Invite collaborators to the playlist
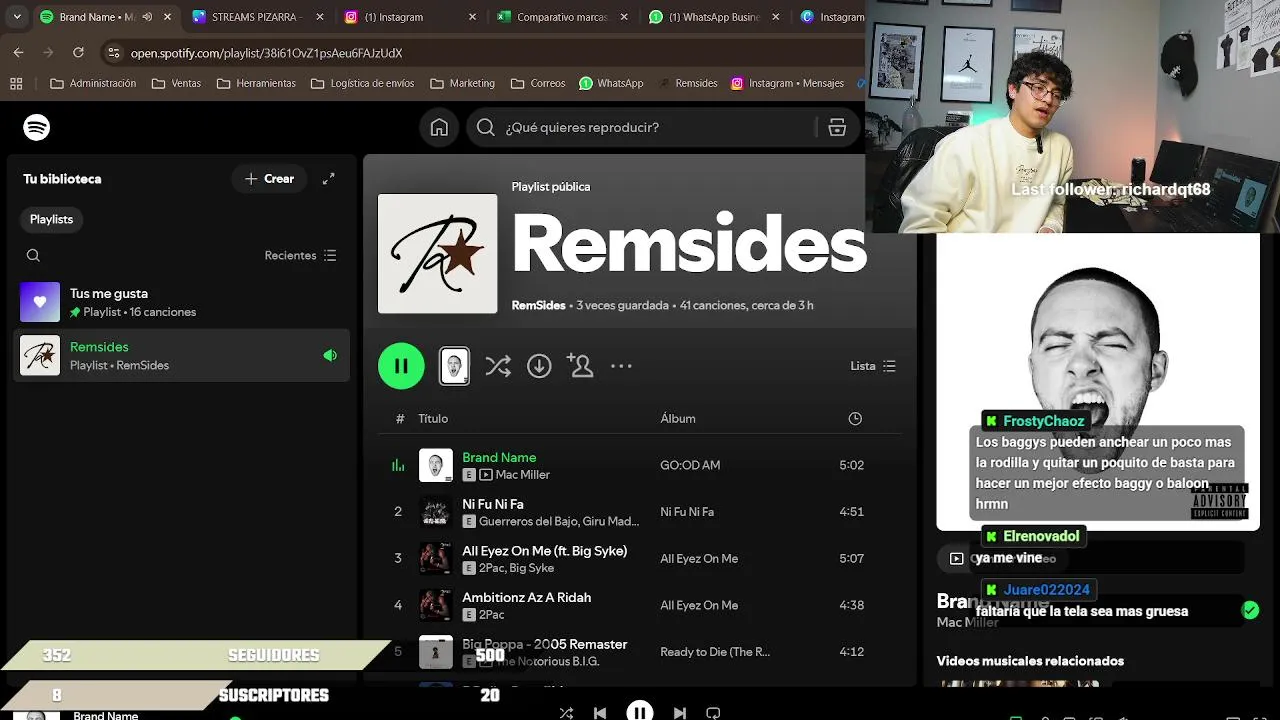 [x=580, y=366]
